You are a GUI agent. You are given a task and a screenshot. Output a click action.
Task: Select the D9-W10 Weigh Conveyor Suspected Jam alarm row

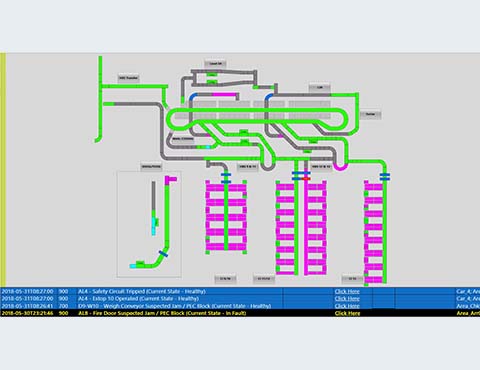[x=240, y=306]
